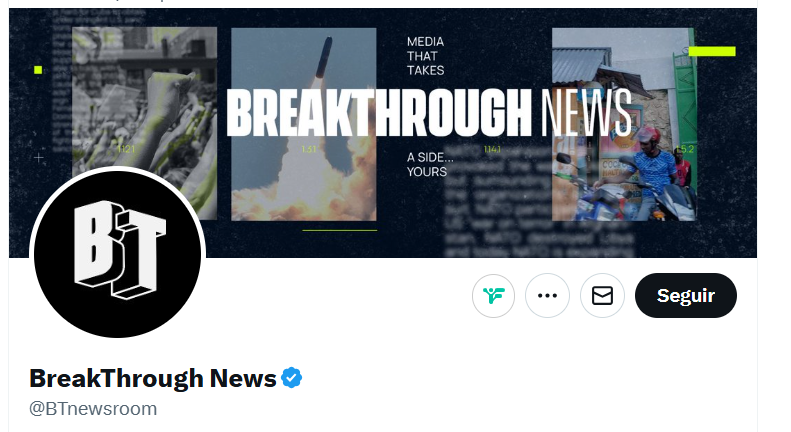791x432 pixels.
Task: Click the Seguir follow button
Action: 686,296
